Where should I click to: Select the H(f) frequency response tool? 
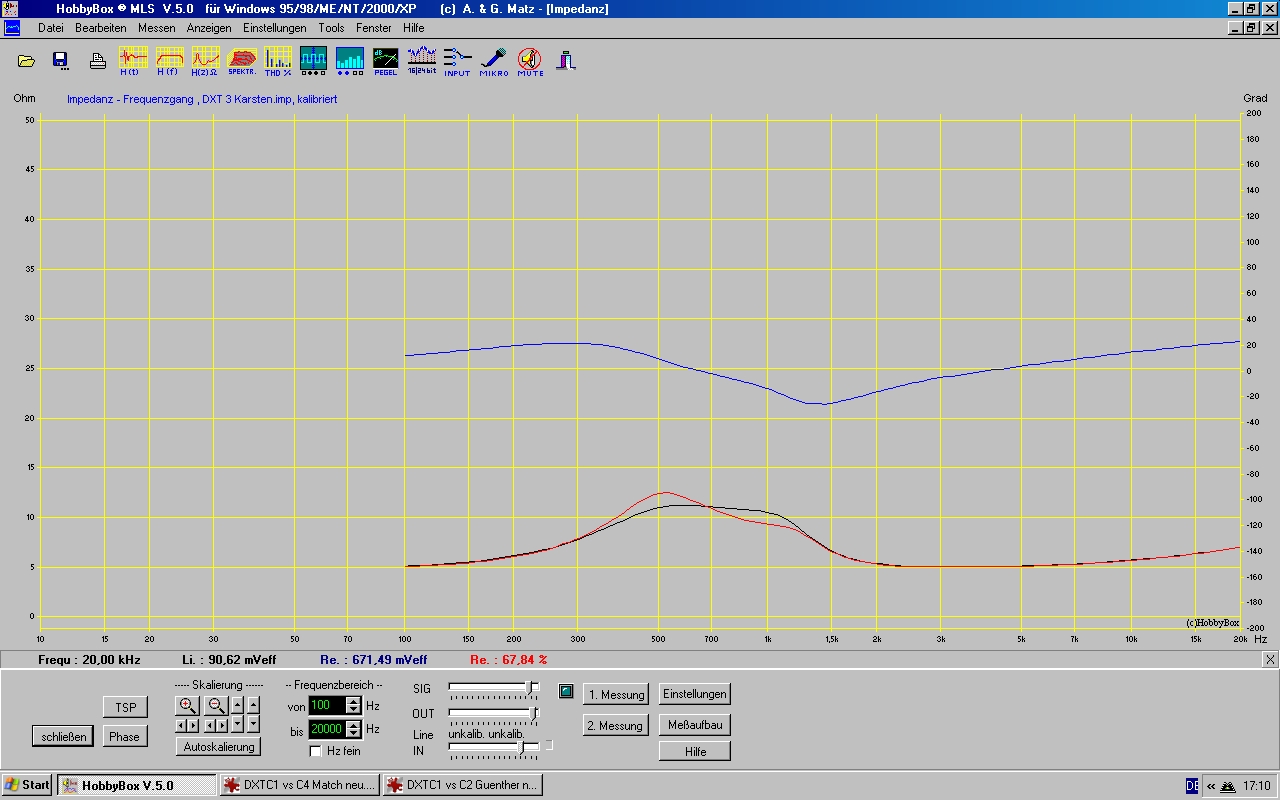point(168,61)
